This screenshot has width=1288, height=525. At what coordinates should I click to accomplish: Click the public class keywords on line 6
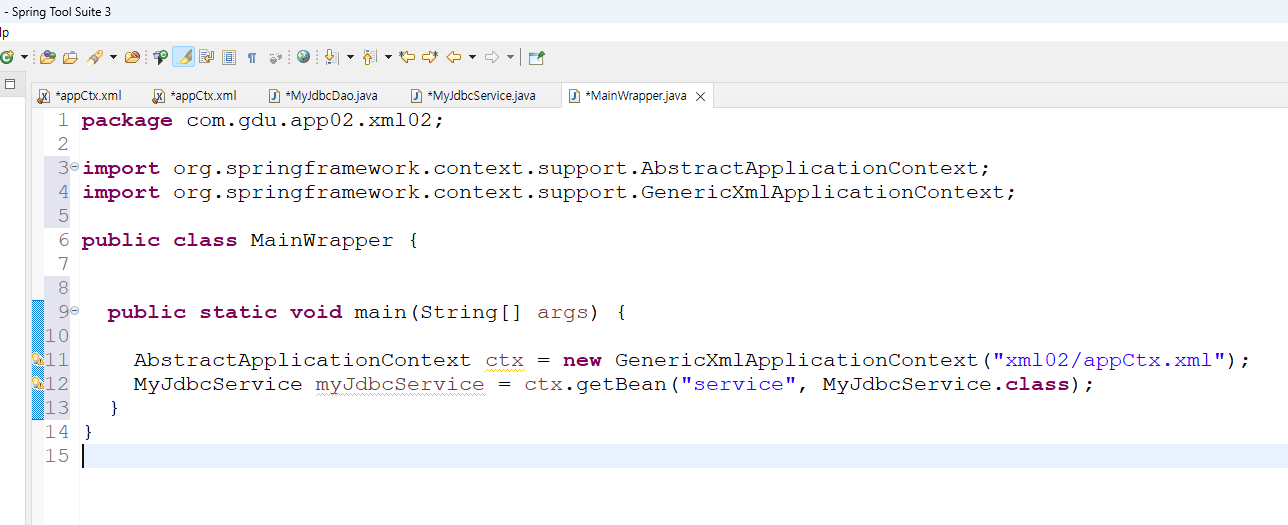[159, 240]
